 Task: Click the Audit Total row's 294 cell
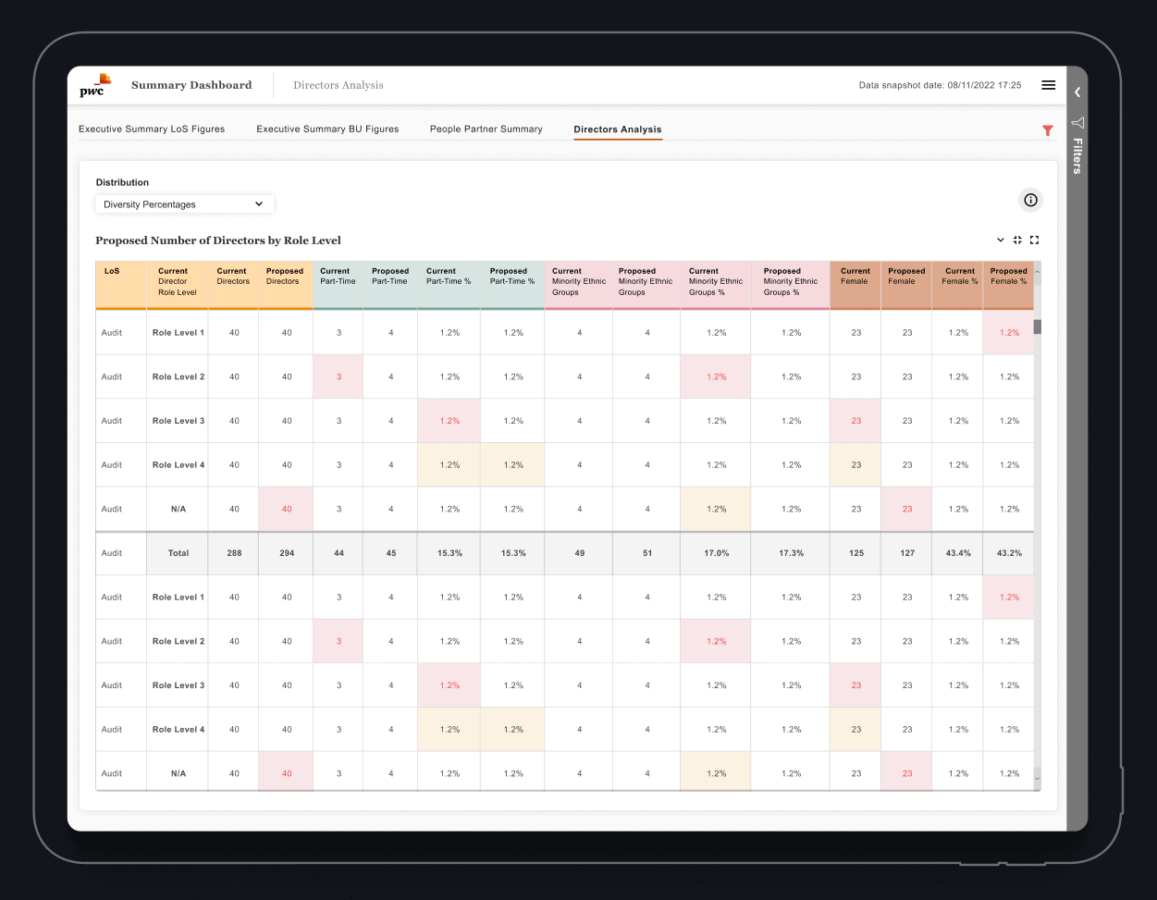point(286,553)
